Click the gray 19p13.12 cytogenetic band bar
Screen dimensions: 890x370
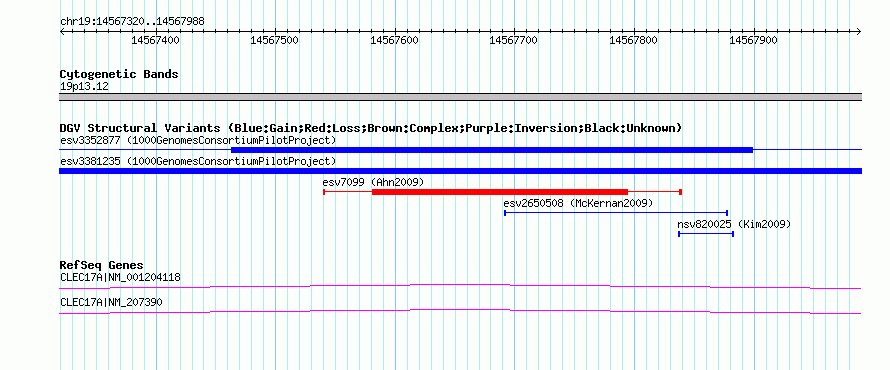460,97
